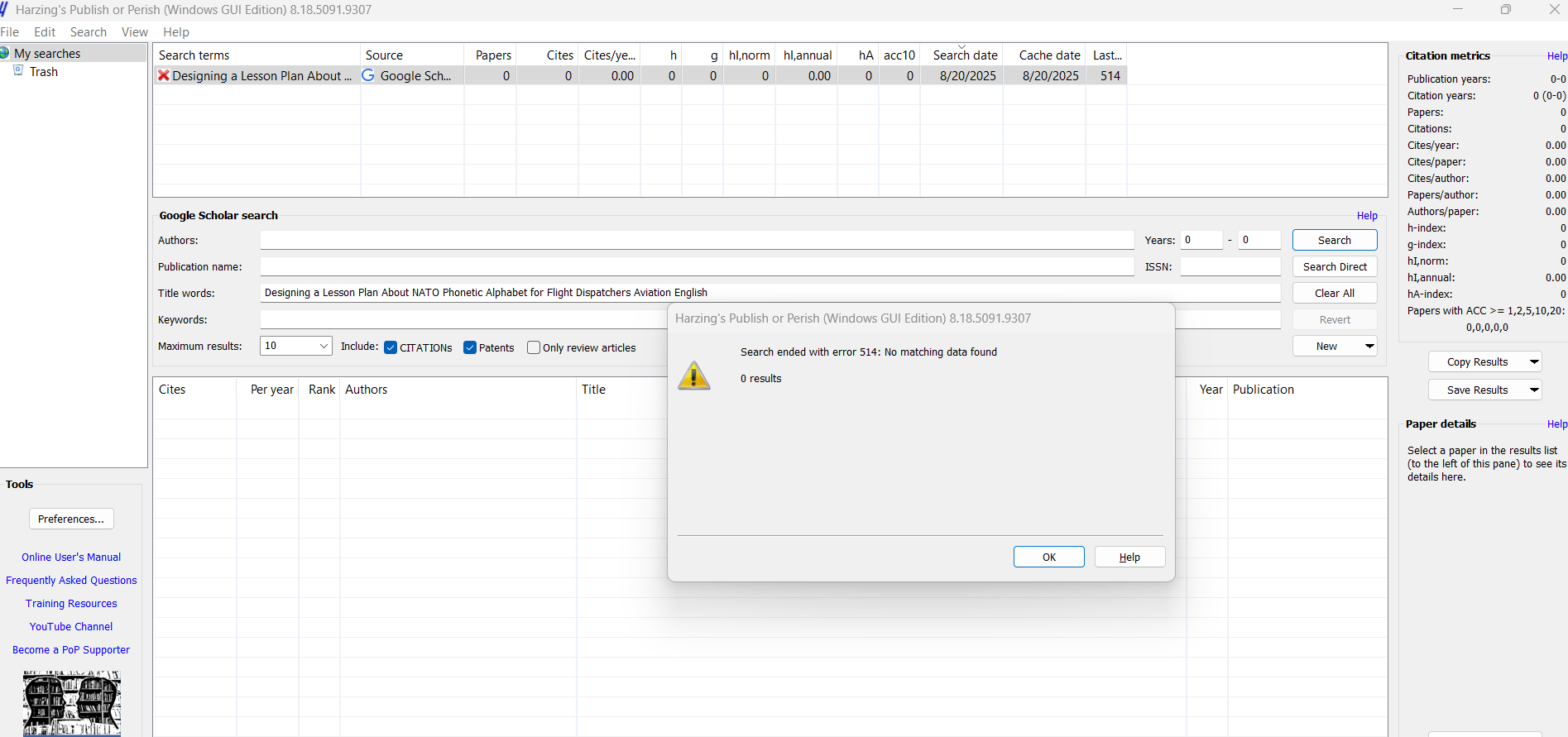Click the Copy Results button
Image resolution: width=1568 pixels, height=737 pixels.
coord(1478,362)
